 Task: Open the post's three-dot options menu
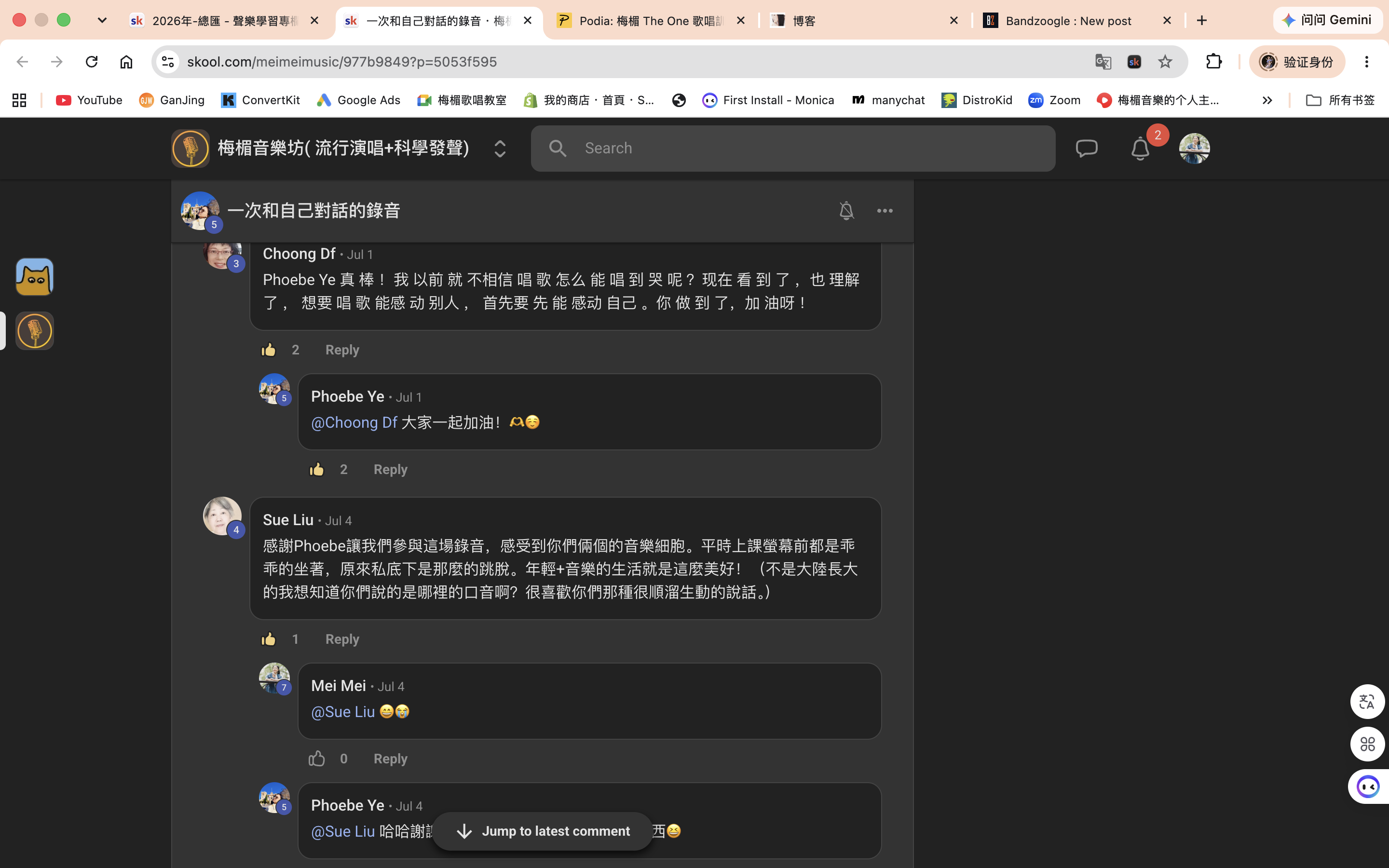[x=885, y=211]
